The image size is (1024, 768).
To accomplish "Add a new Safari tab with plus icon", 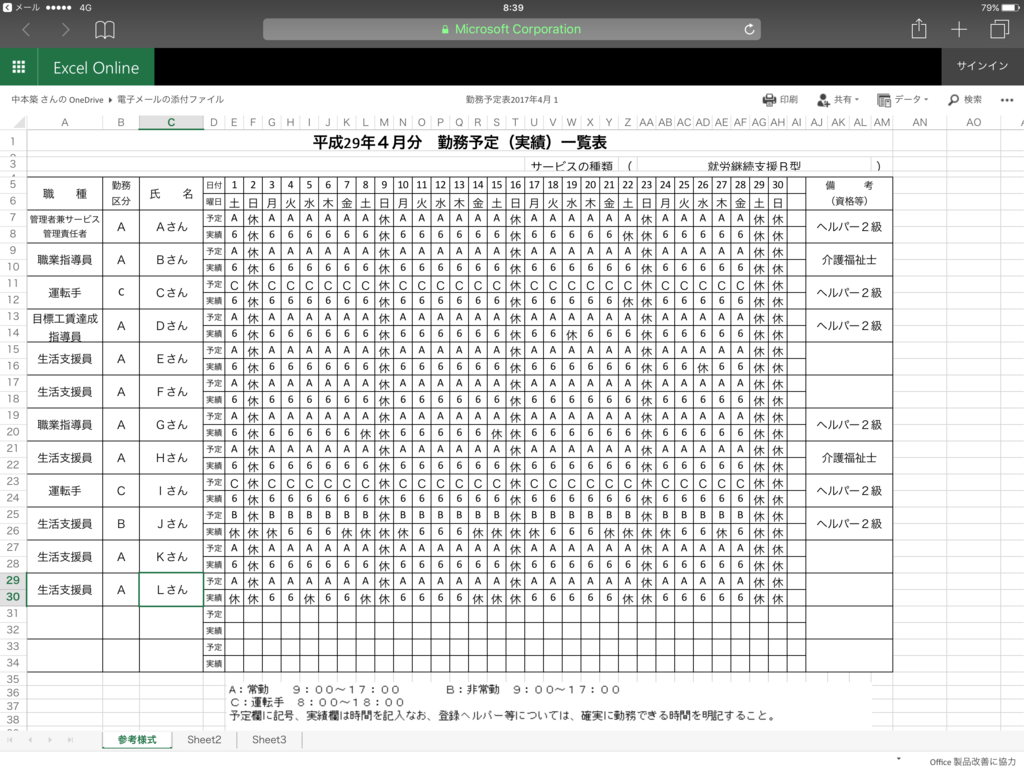I will click(x=959, y=29).
